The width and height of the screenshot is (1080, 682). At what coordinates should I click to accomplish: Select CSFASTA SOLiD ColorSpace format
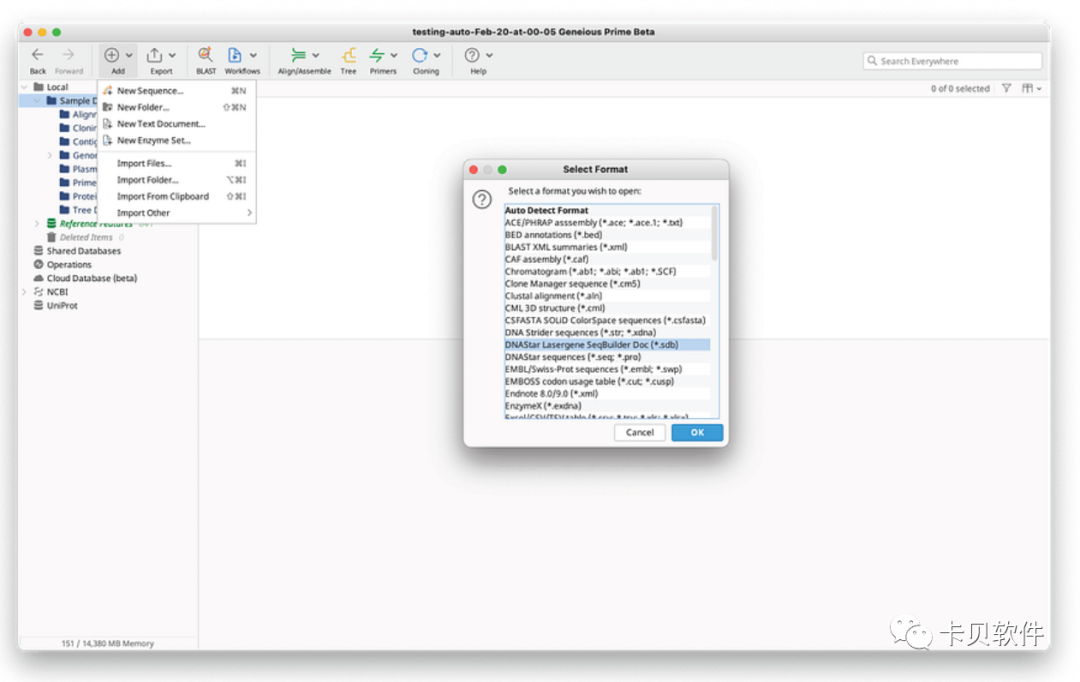pyautogui.click(x=607, y=320)
